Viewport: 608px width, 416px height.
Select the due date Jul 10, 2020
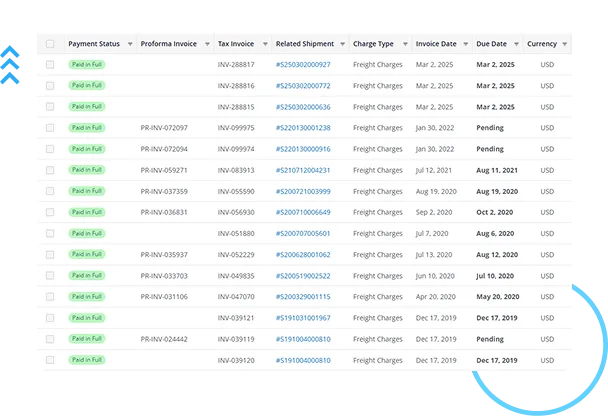pyautogui.click(x=495, y=276)
